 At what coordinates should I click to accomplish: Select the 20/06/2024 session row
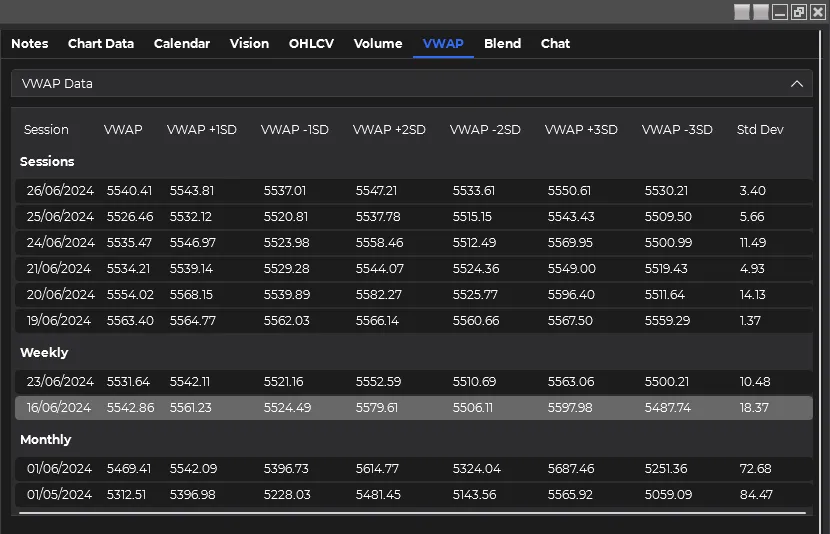pyautogui.click(x=414, y=294)
